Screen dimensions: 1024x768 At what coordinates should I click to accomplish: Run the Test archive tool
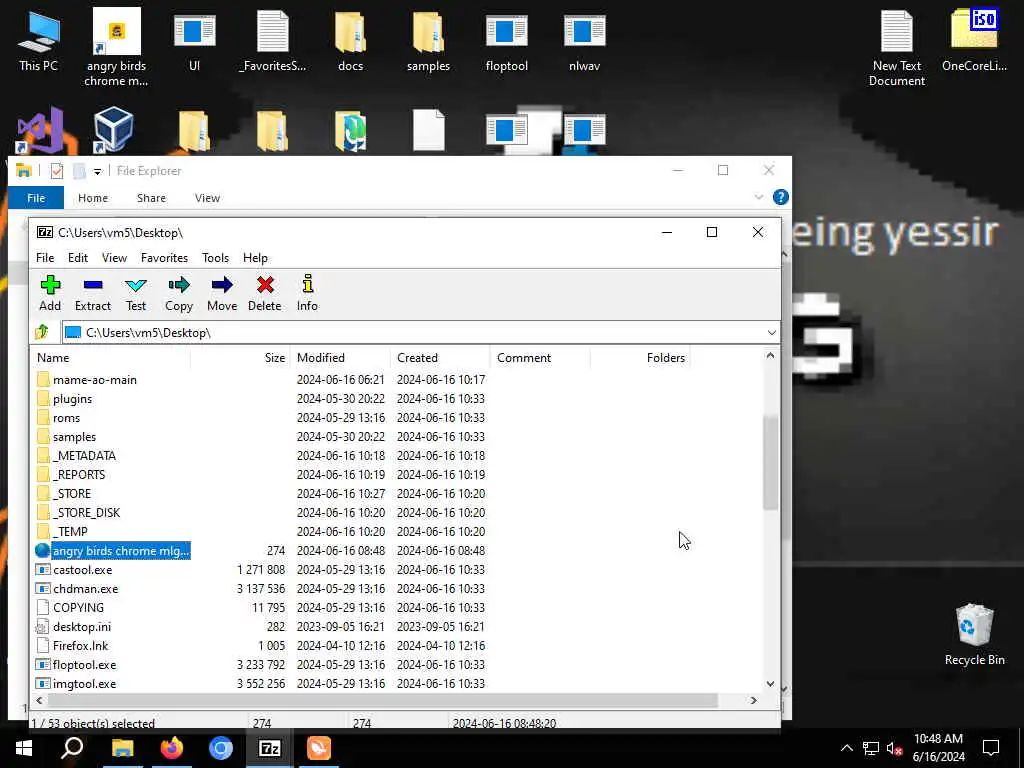pos(136,293)
